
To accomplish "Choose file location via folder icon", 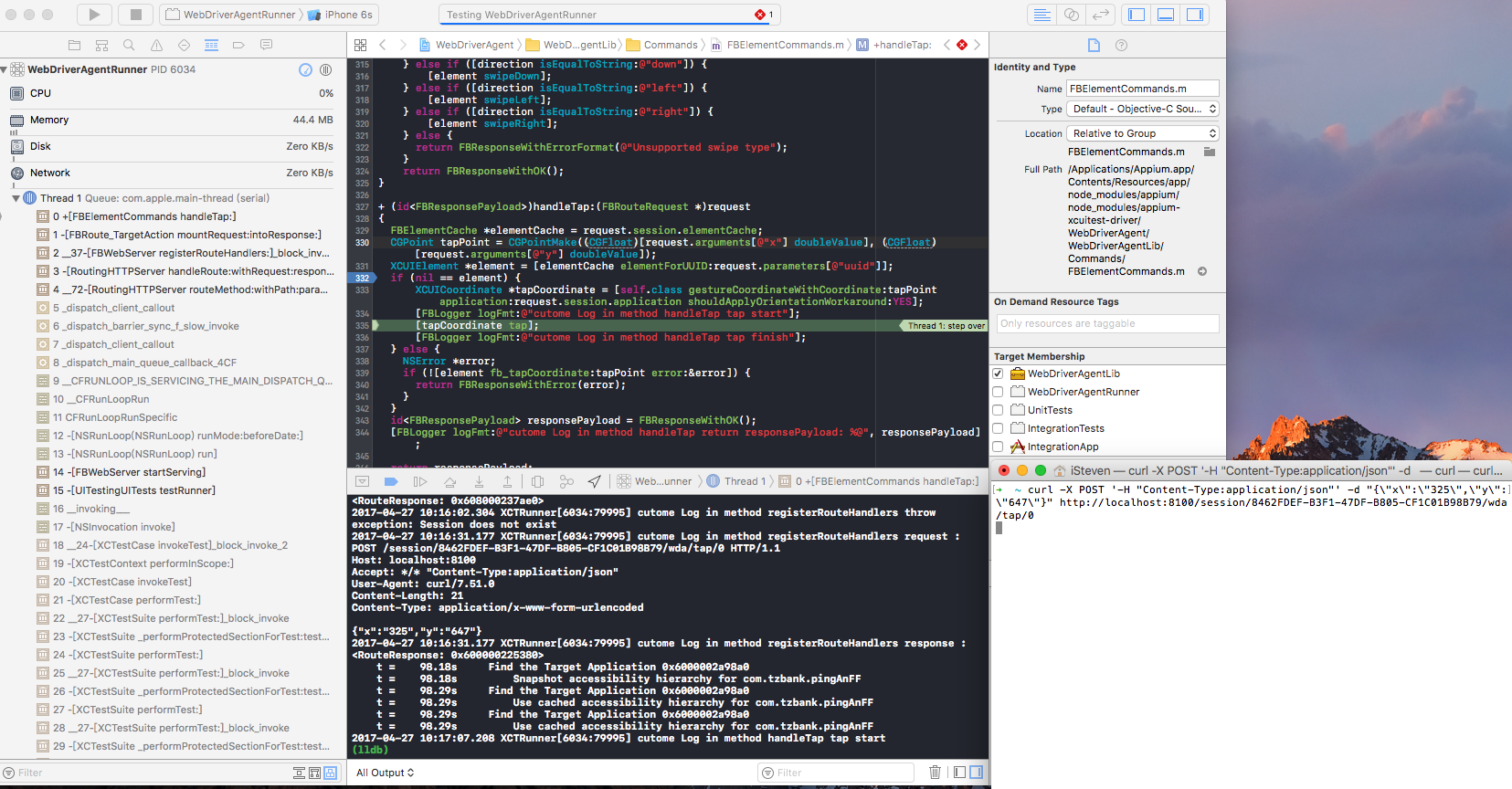I will coord(1210,152).
